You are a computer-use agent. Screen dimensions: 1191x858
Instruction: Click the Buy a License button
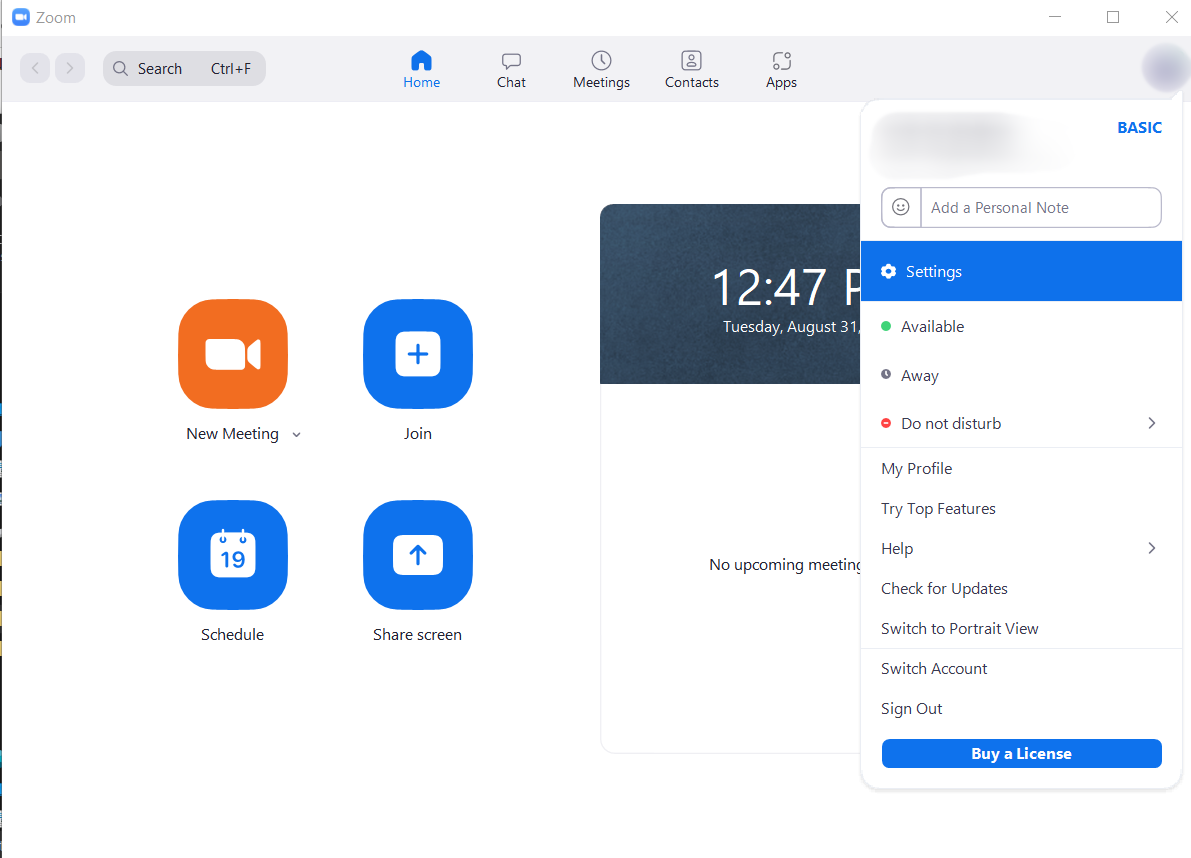coord(1021,753)
